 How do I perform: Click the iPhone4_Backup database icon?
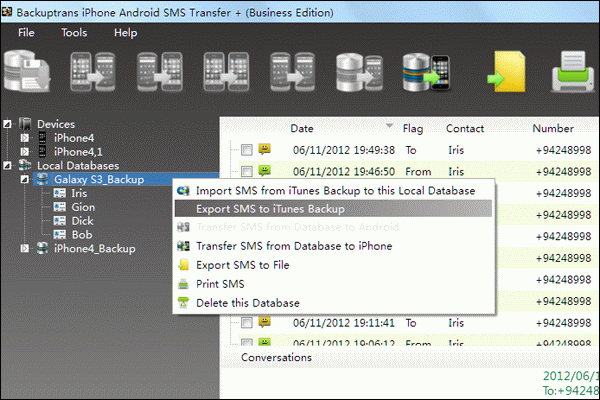pyautogui.click(x=42, y=248)
